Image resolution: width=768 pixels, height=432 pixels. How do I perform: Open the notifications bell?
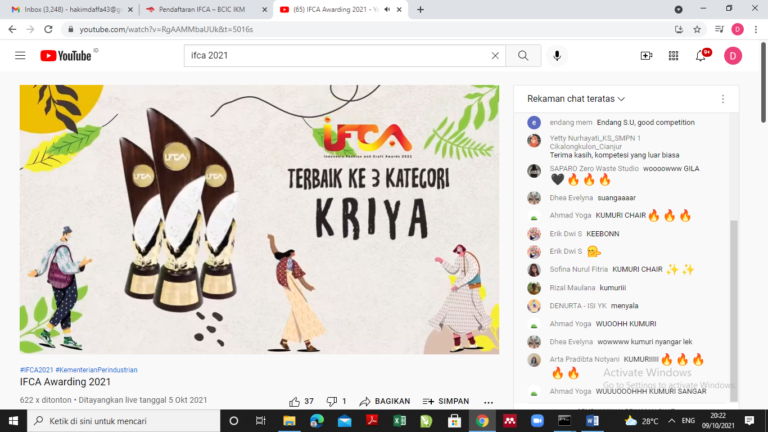[702, 56]
